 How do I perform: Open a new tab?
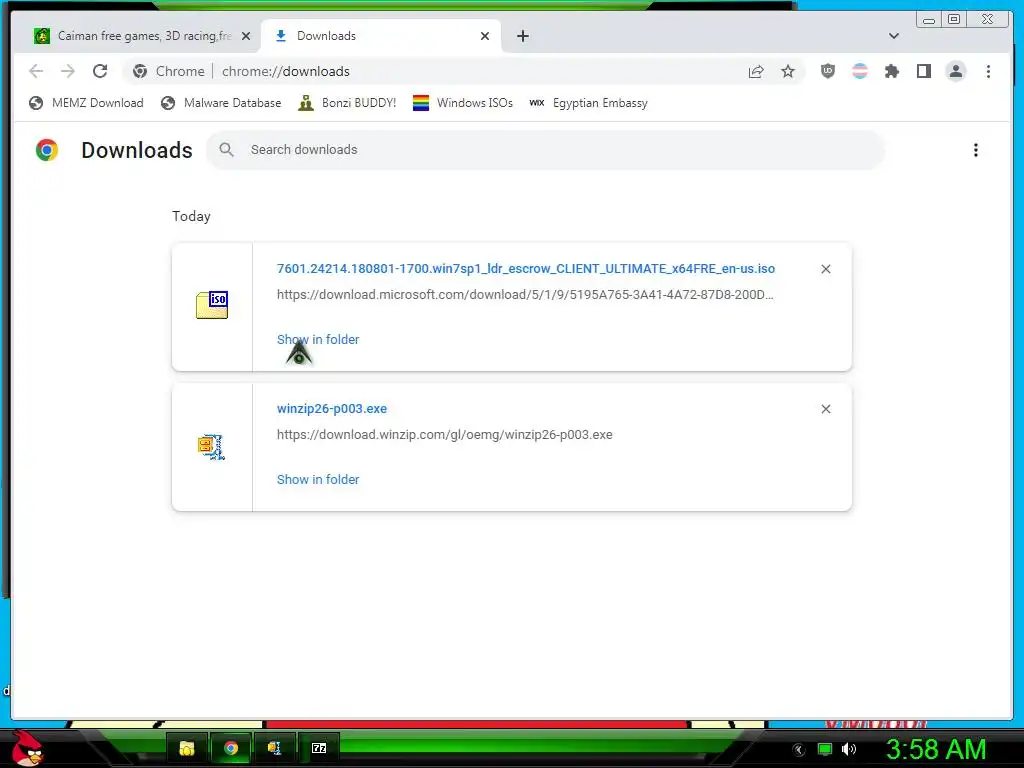[522, 36]
